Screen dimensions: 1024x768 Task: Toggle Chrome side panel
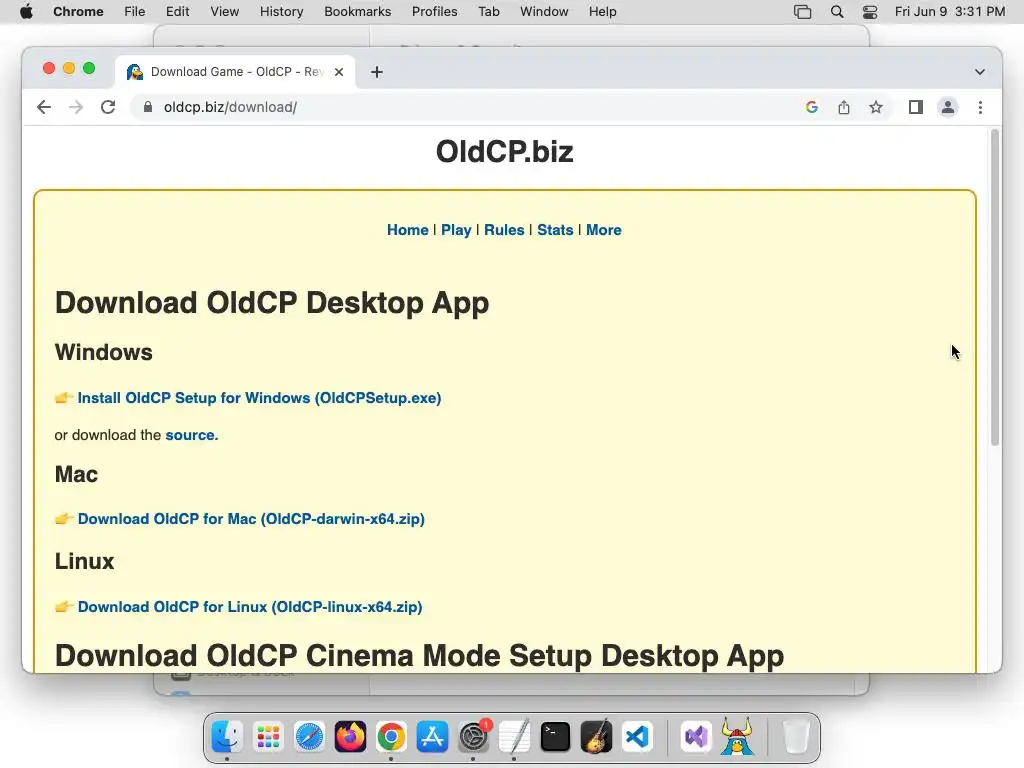(916, 107)
